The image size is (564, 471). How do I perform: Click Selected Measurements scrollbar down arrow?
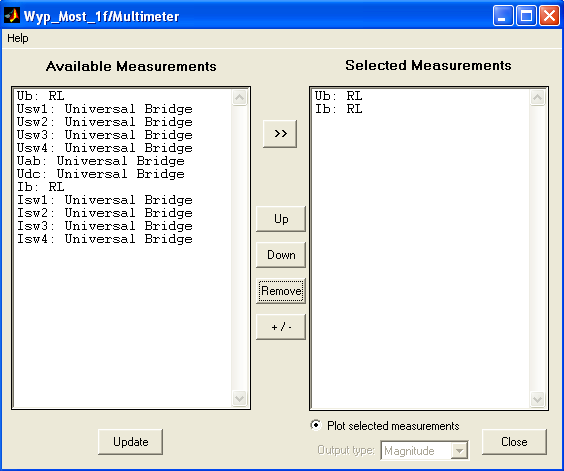(537, 399)
